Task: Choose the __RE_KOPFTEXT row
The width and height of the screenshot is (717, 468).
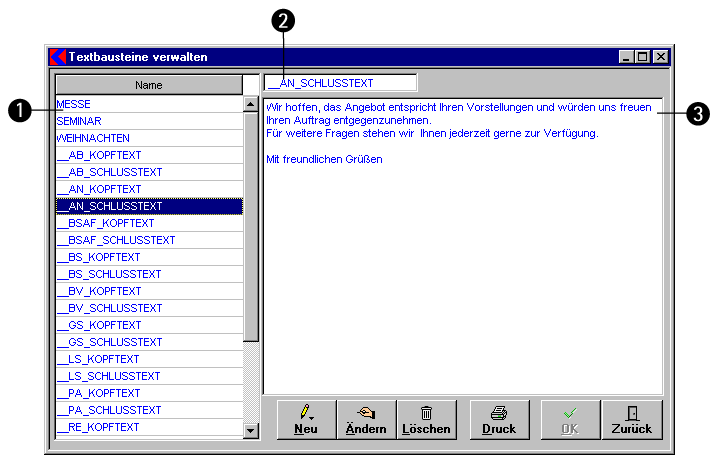Action: (149, 427)
